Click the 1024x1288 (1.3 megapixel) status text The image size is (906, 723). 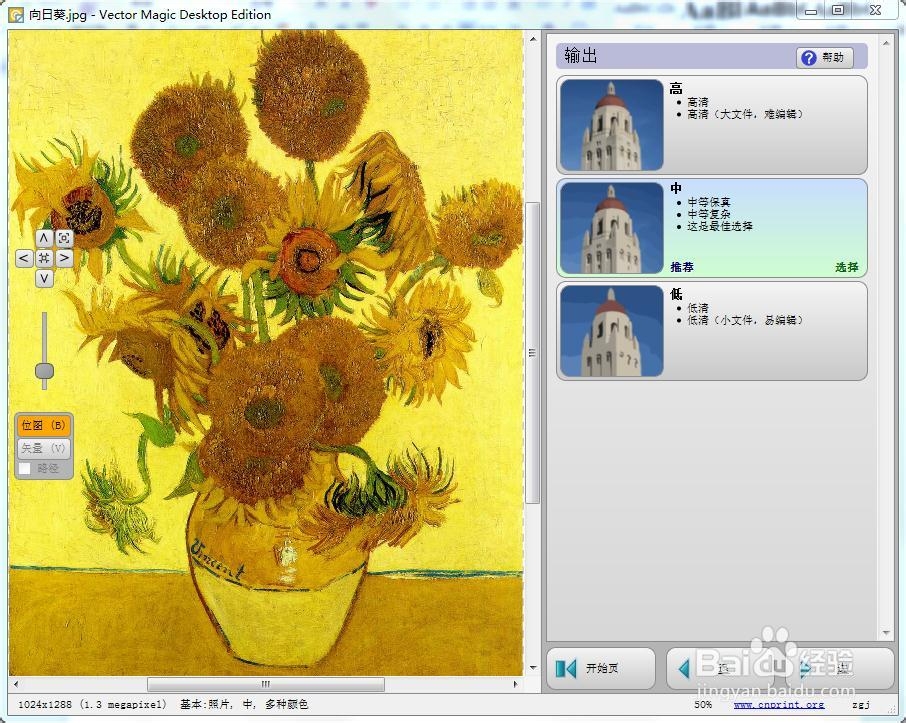[92, 705]
